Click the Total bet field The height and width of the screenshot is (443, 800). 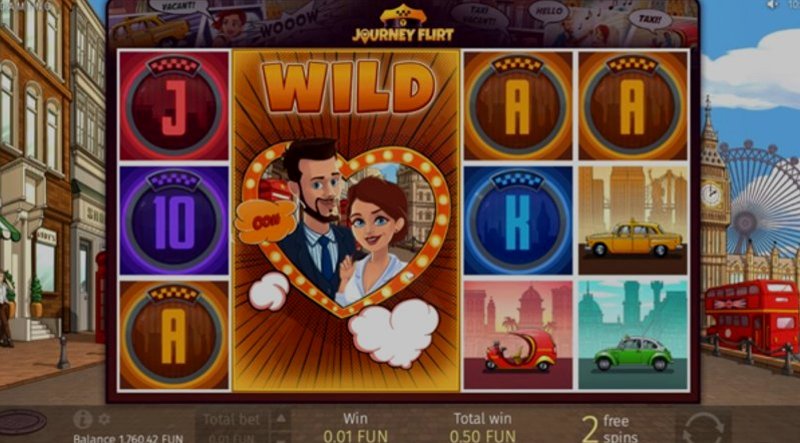(x=232, y=427)
